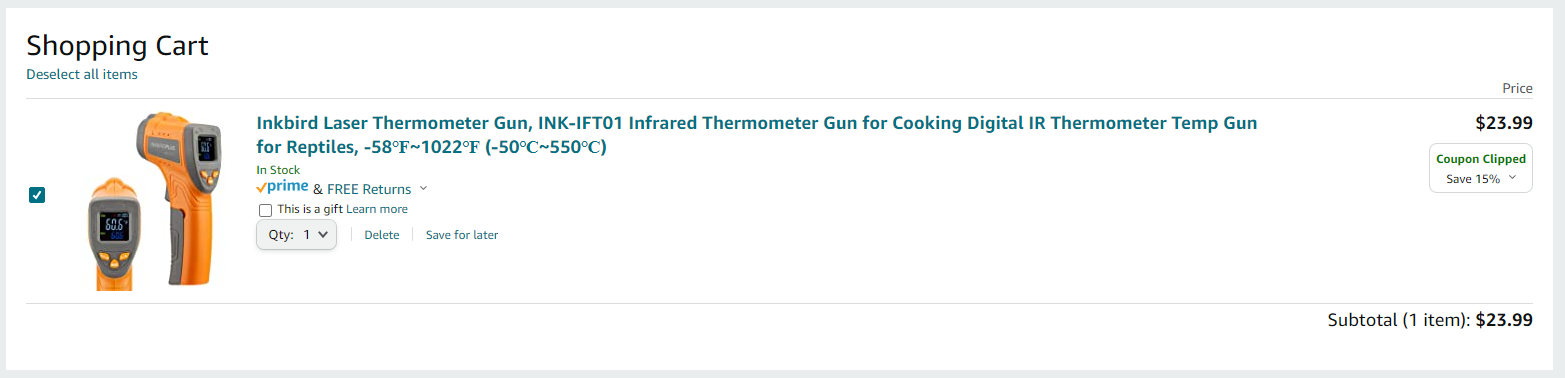Enable the 'This is a gift' checkbox
Screen dimensions: 1565x378
point(265,210)
